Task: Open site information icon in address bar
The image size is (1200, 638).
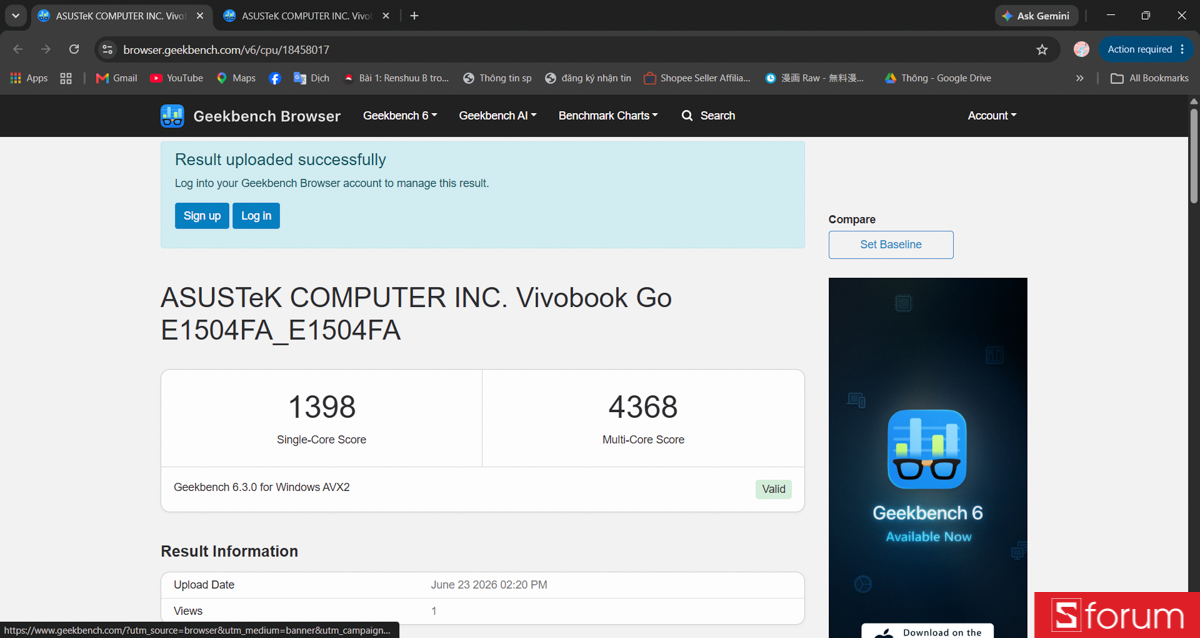Action: click(x=108, y=49)
